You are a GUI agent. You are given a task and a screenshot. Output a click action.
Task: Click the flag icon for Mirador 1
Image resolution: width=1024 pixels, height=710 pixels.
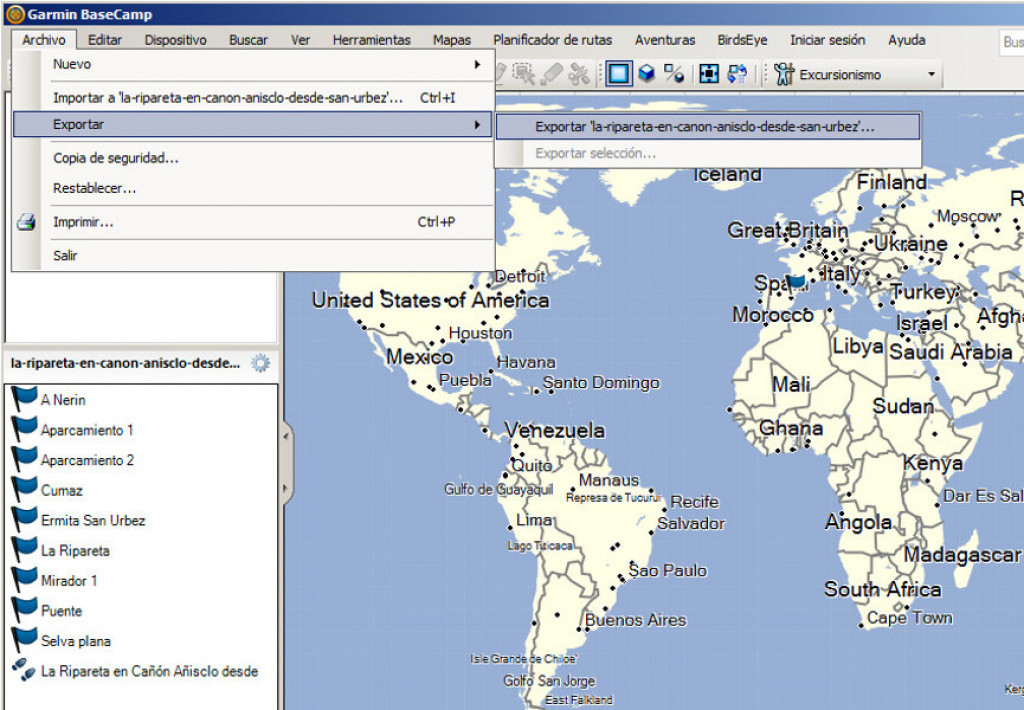pyautogui.click(x=24, y=579)
